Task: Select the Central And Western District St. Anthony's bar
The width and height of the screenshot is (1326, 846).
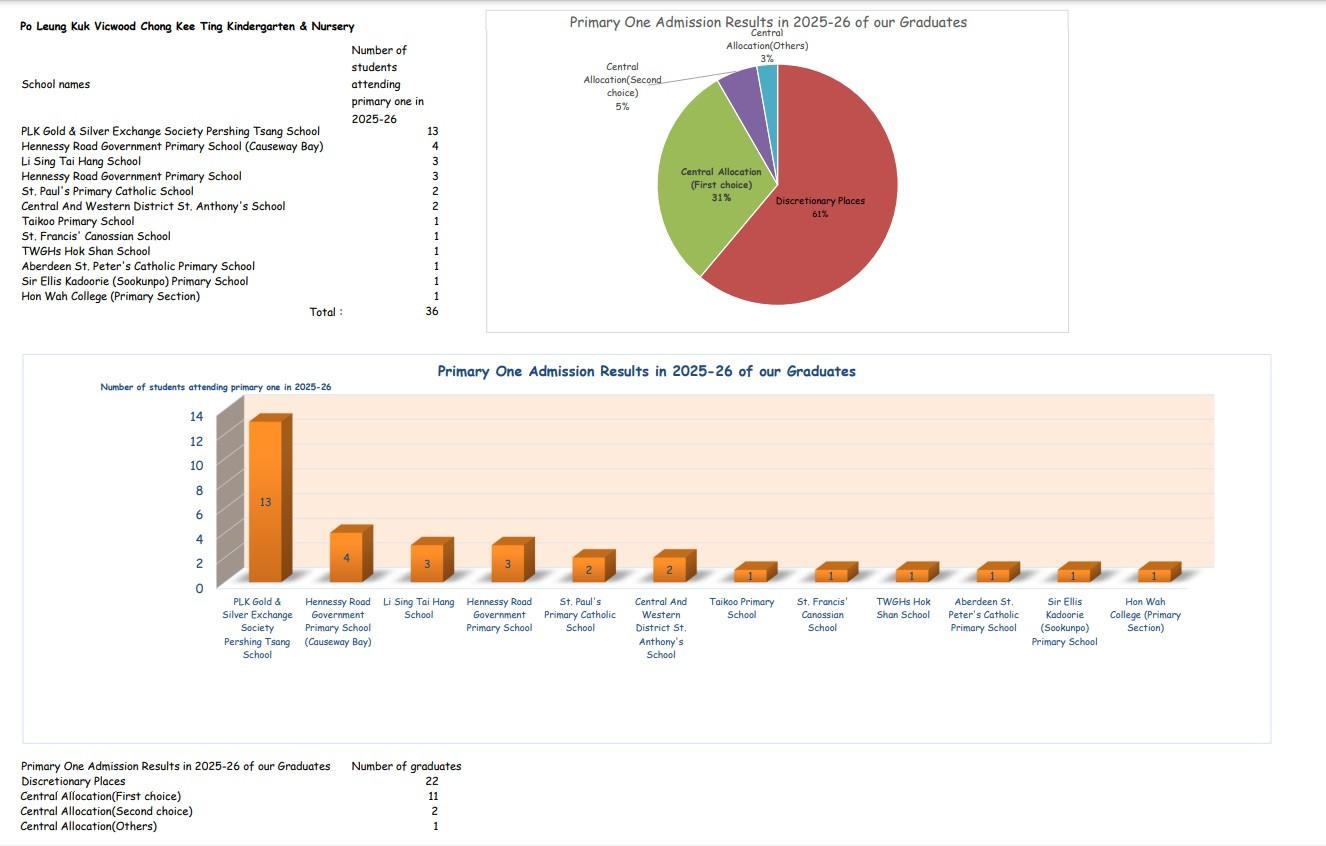Action: [x=674, y=565]
